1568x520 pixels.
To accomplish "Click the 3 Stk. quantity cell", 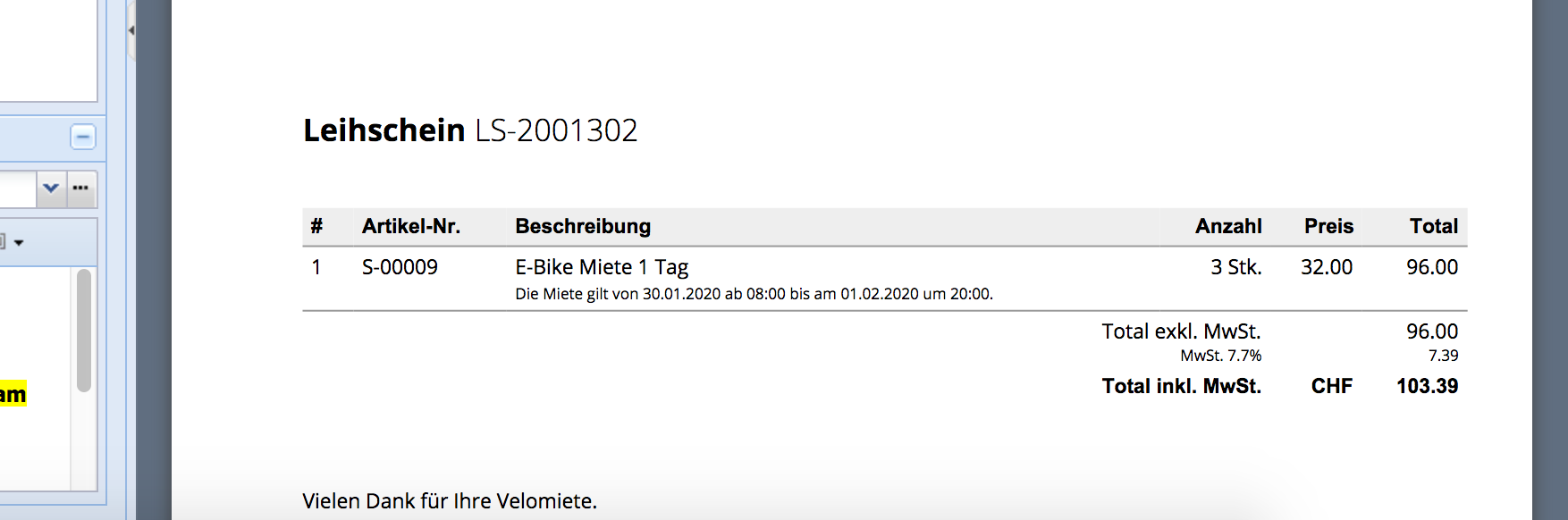I will pos(1235,267).
